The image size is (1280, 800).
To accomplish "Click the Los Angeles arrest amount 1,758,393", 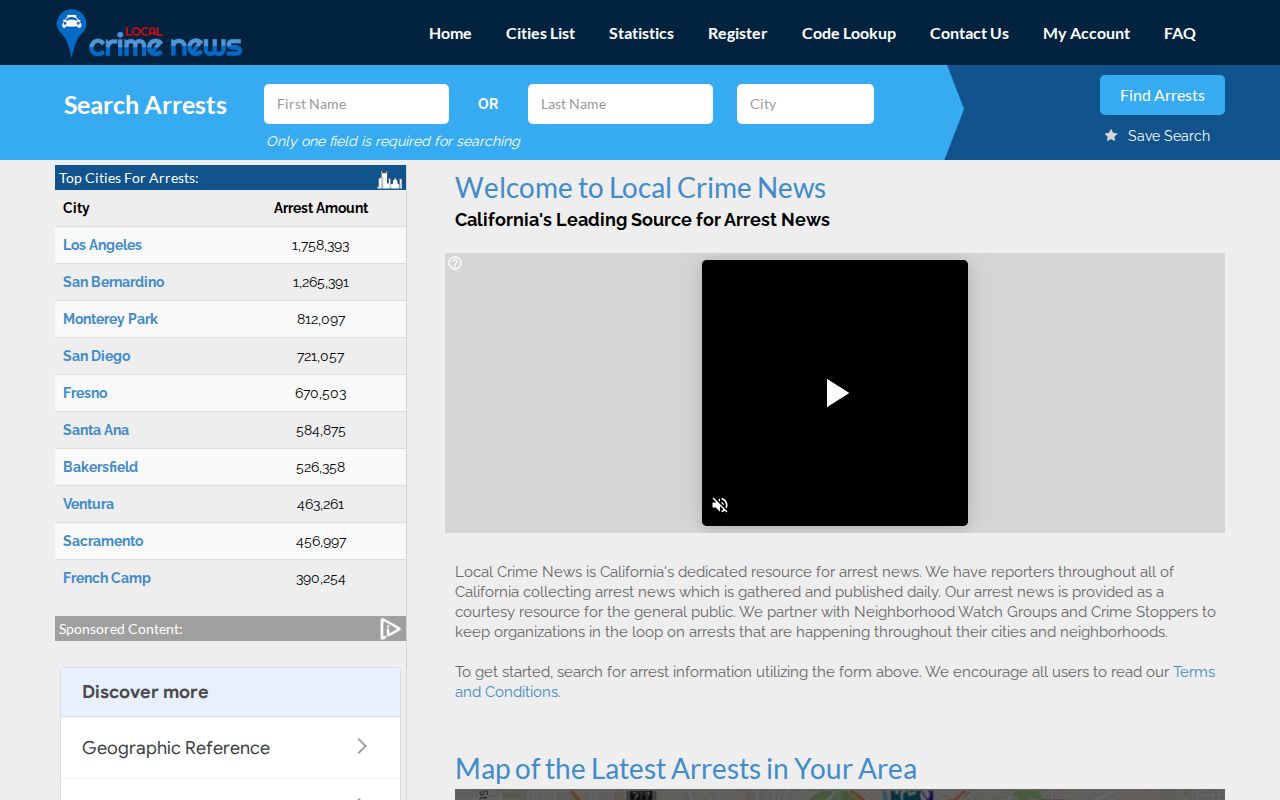I will click(x=321, y=245).
